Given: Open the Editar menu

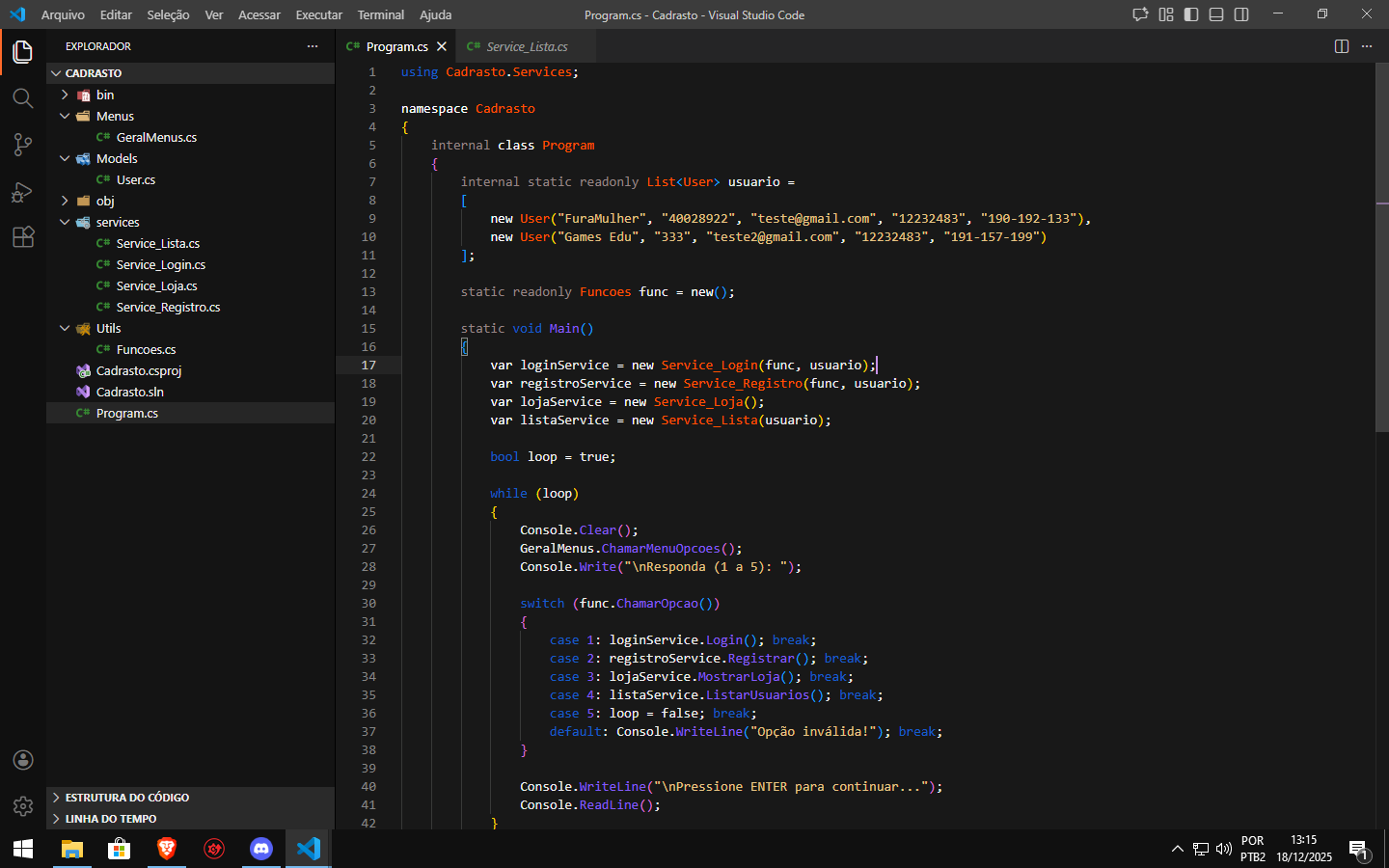Looking at the screenshot, I should [116, 14].
